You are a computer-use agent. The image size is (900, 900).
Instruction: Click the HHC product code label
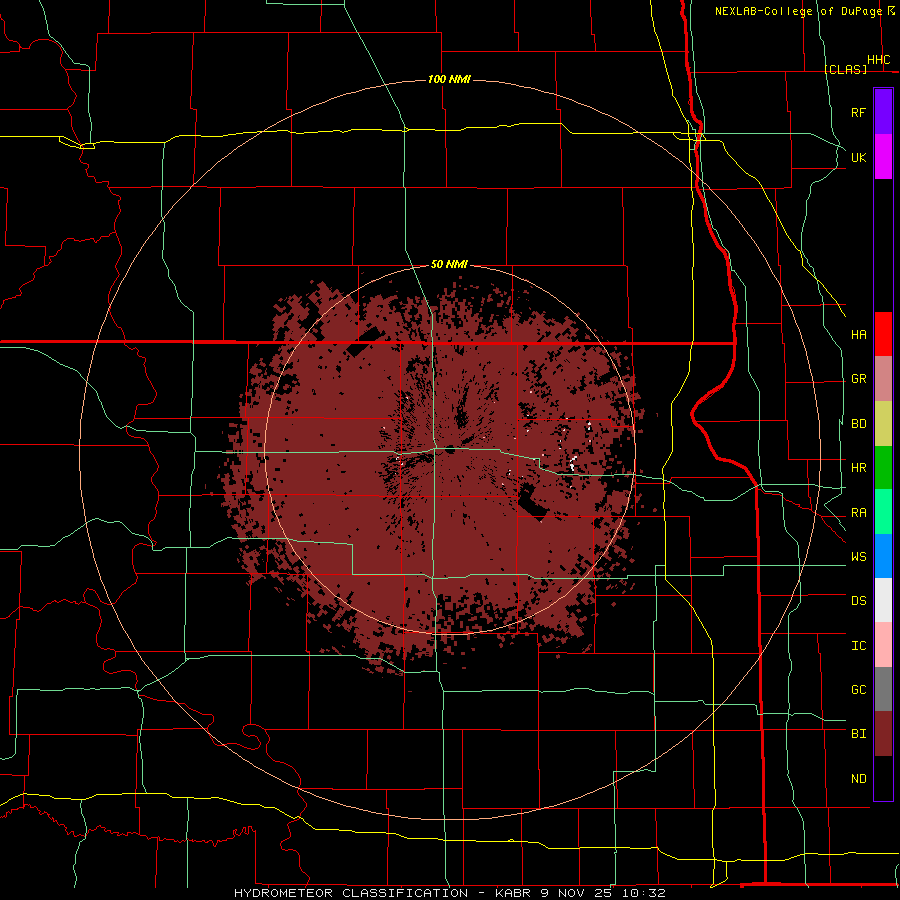tap(878, 60)
